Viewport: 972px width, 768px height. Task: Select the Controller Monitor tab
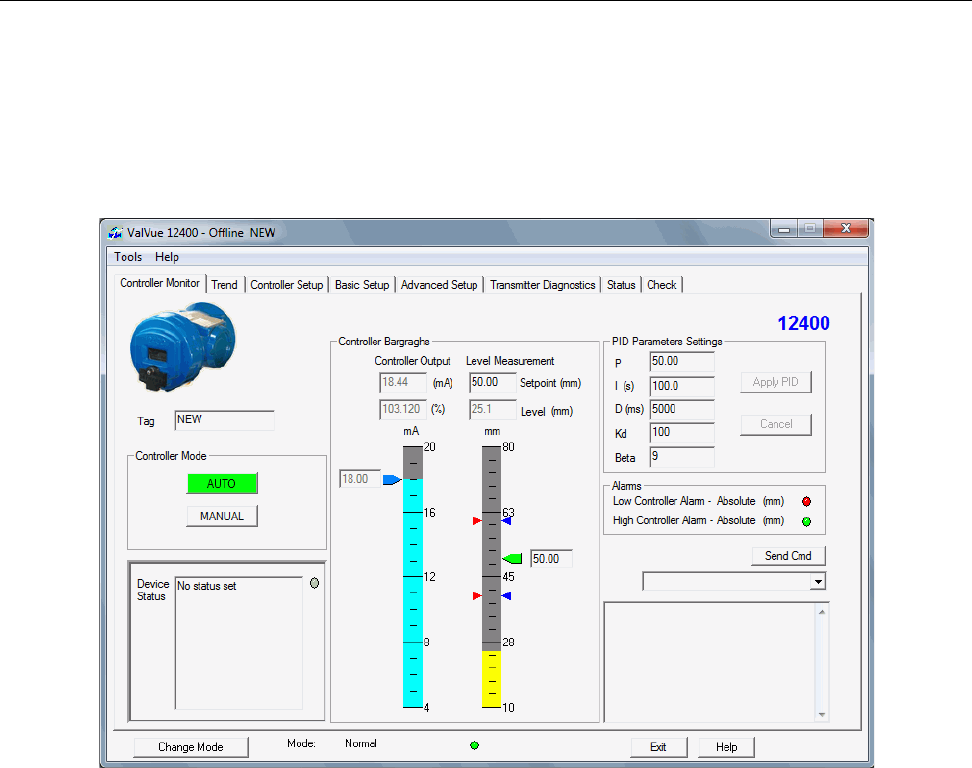point(160,283)
